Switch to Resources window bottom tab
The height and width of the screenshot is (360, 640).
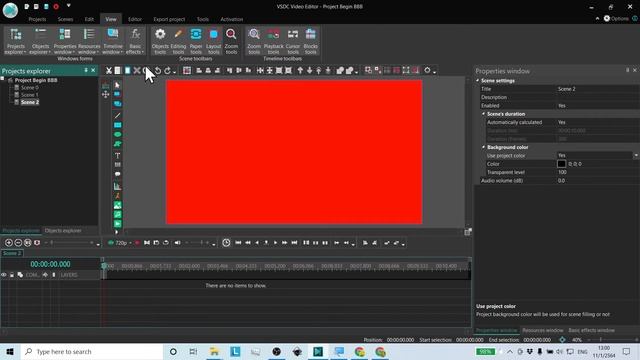(x=542, y=330)
